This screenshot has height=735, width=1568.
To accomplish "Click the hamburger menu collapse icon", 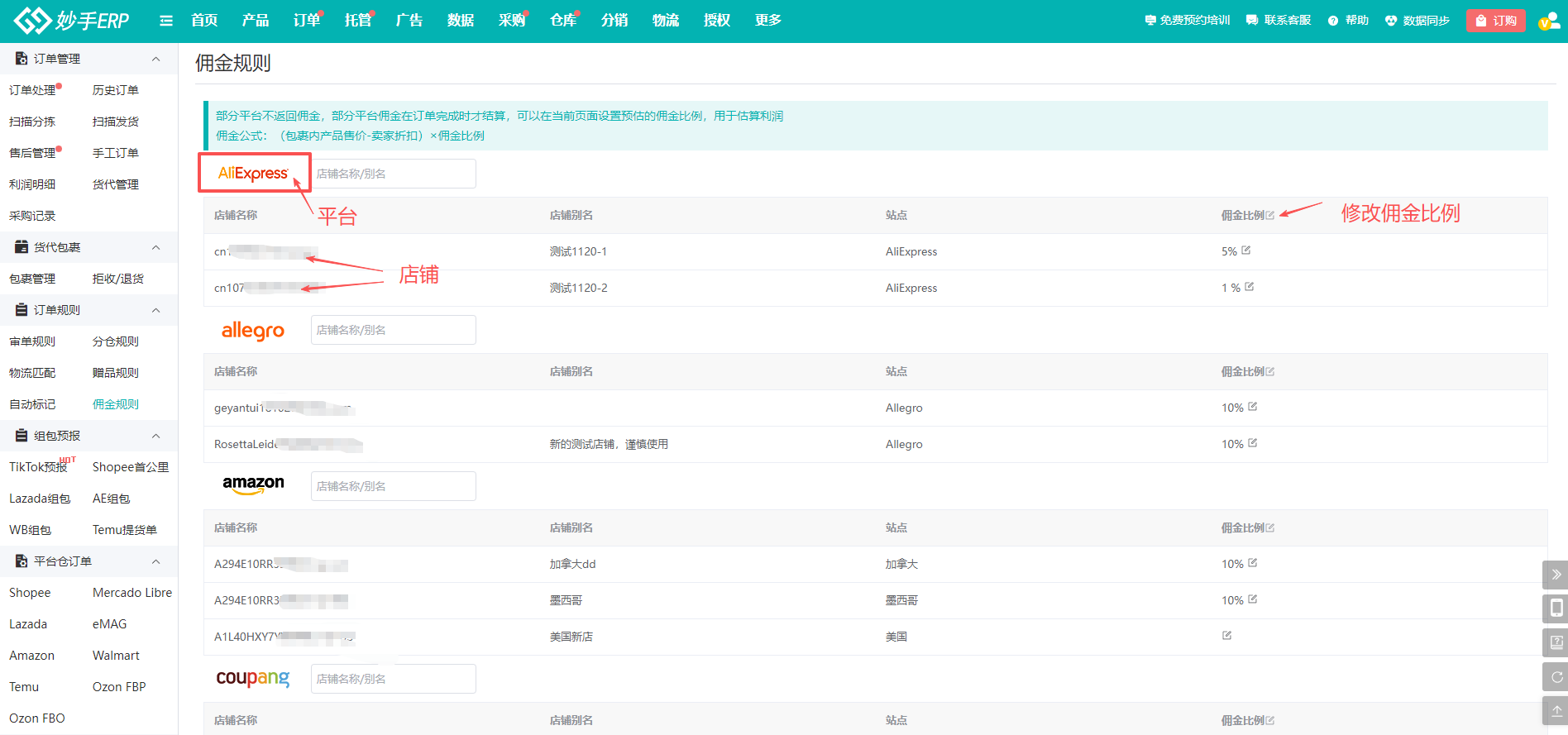I will pyautogui.click(x=166, y=21).
